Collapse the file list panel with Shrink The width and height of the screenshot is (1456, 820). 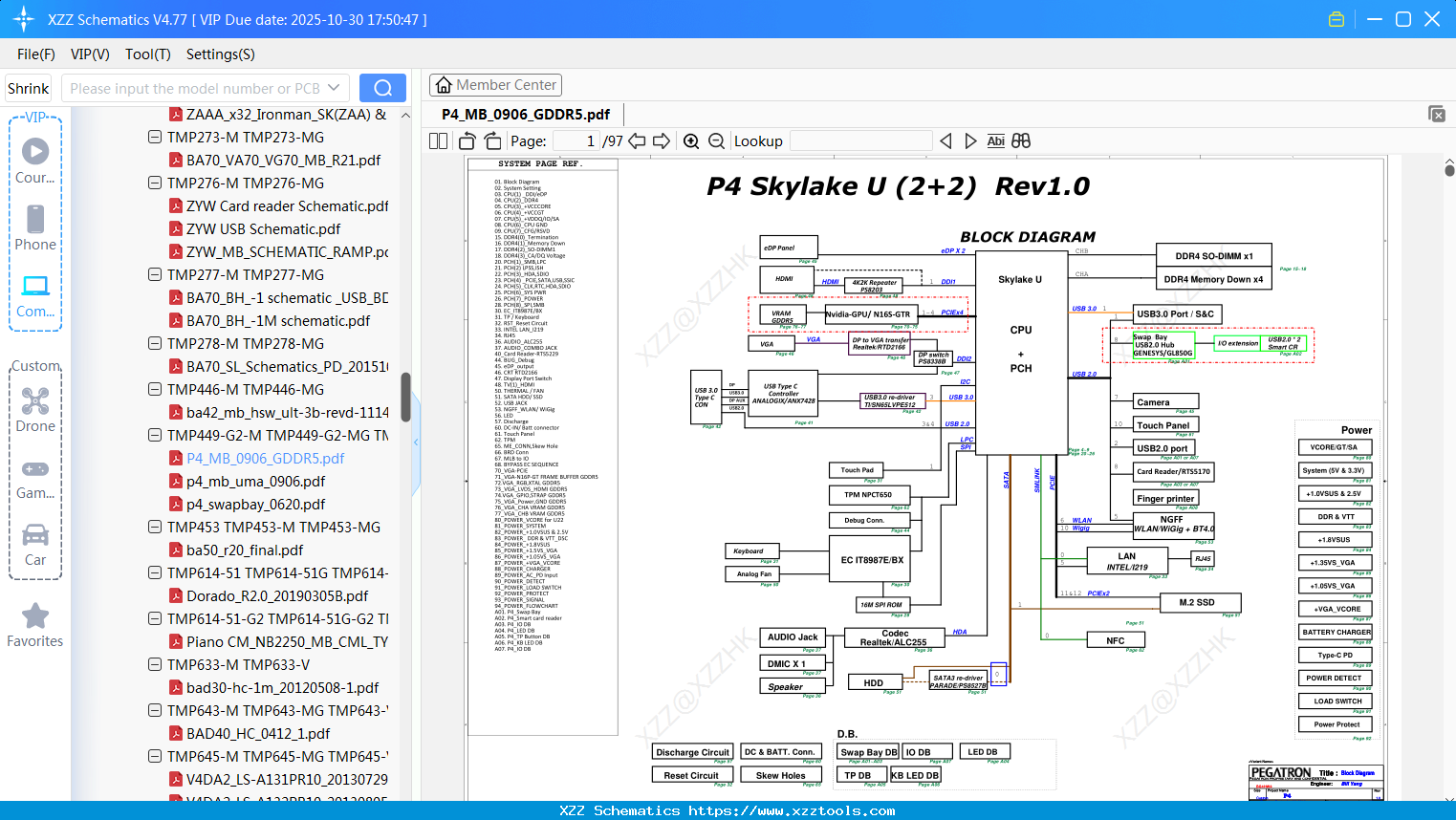(x=28, y=88)
